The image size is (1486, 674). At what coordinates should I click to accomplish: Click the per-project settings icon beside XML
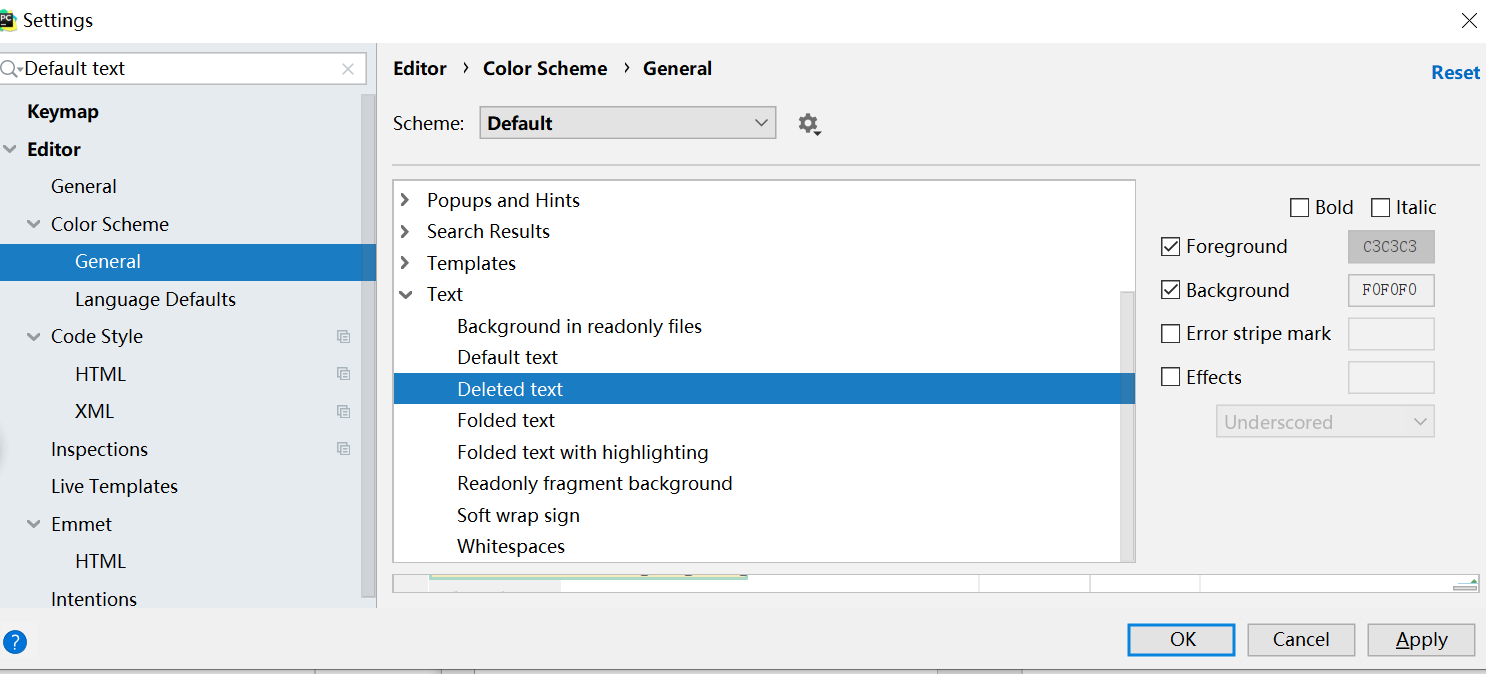pyautogui.click(x=344, y=411)
